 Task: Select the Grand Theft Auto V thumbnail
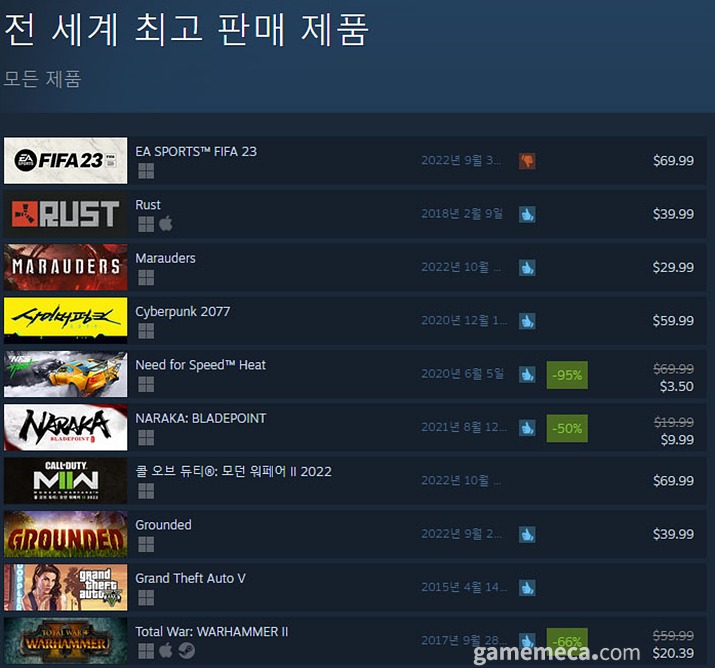tap(66, 587)
